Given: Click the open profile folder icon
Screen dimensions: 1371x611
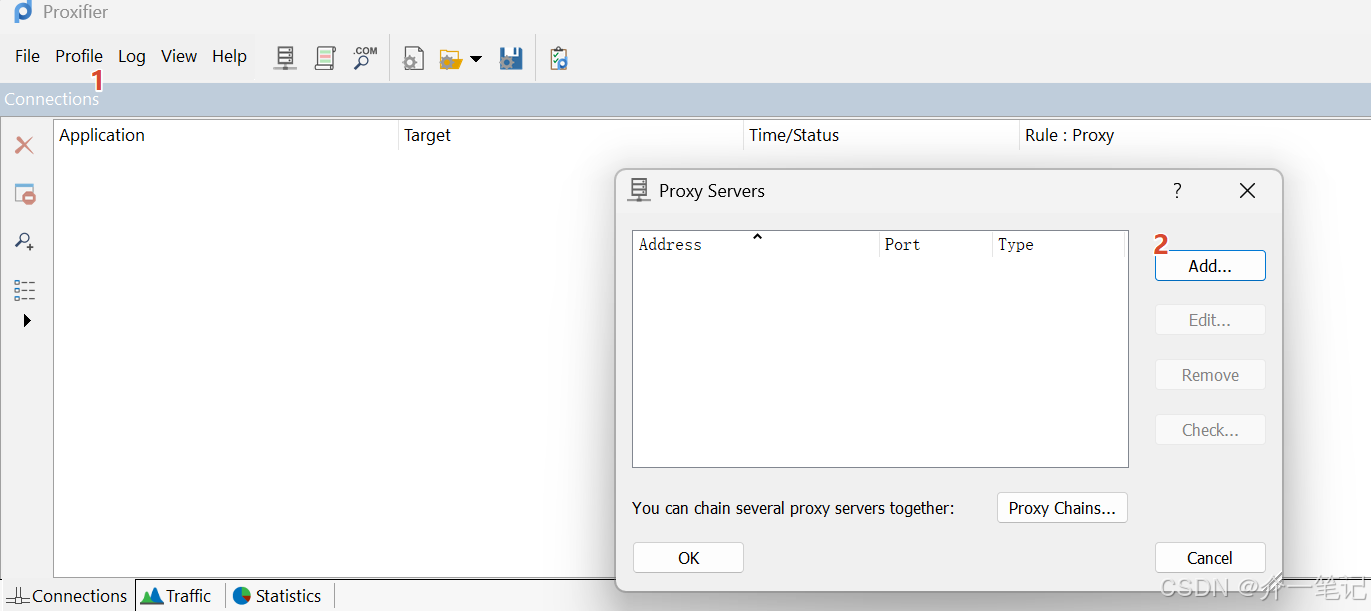Looking at the screenshot, I should point(450,59).
